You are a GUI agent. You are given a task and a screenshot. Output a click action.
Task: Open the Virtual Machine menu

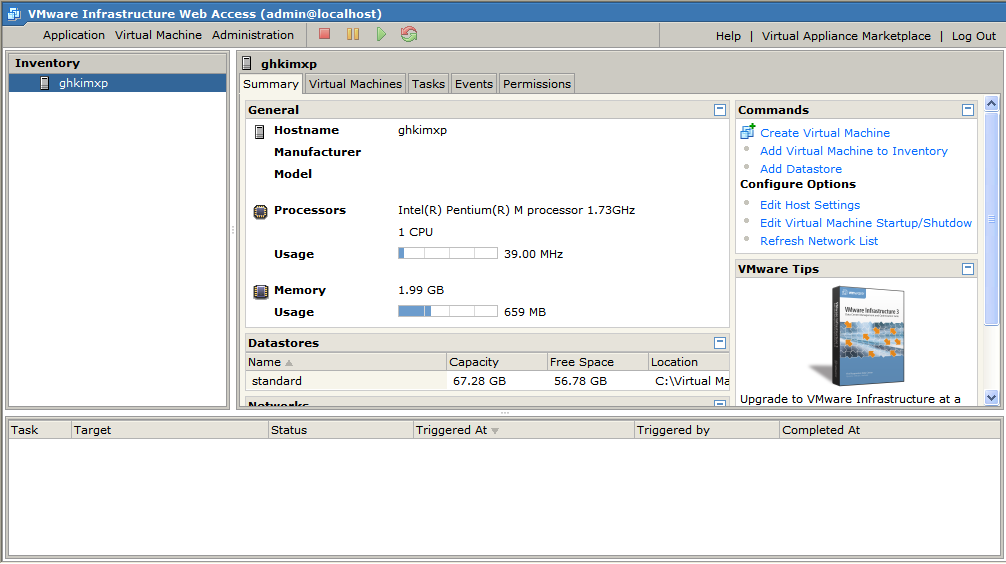(x=158, y=35)
